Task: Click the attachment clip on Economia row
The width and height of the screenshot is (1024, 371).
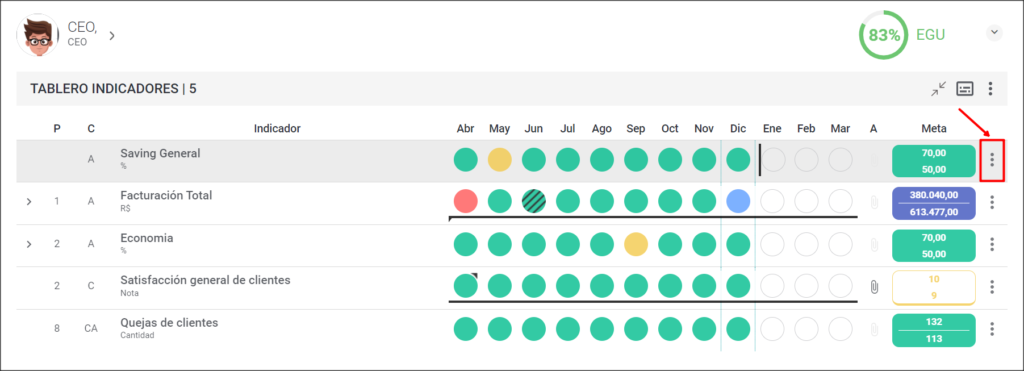Action: coord(874,245)
